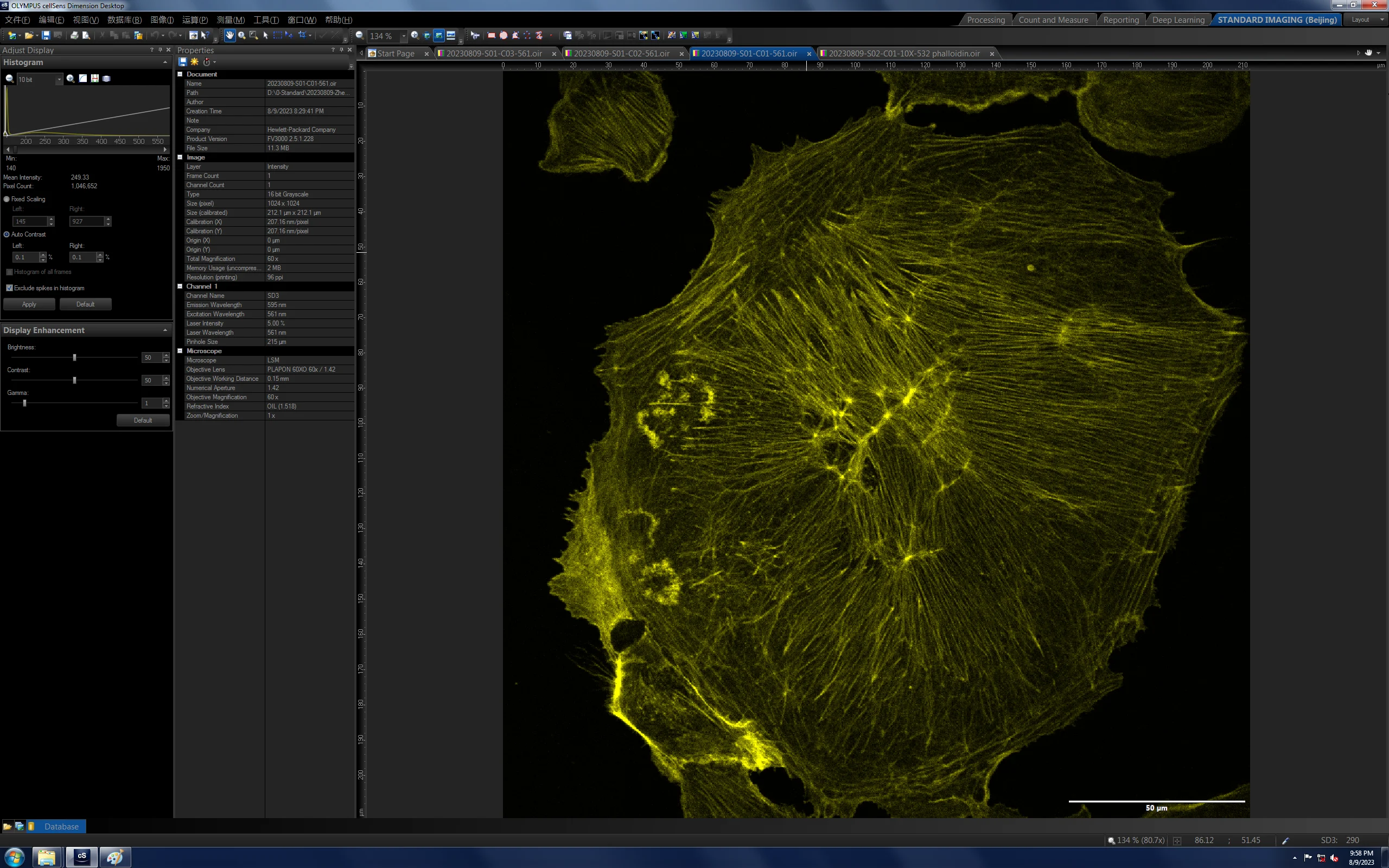The height and width of the screenshot is (868, 1389).
Task: Open the 测量(M) menu
Action: pyautogui.click(x=231, y=20)
